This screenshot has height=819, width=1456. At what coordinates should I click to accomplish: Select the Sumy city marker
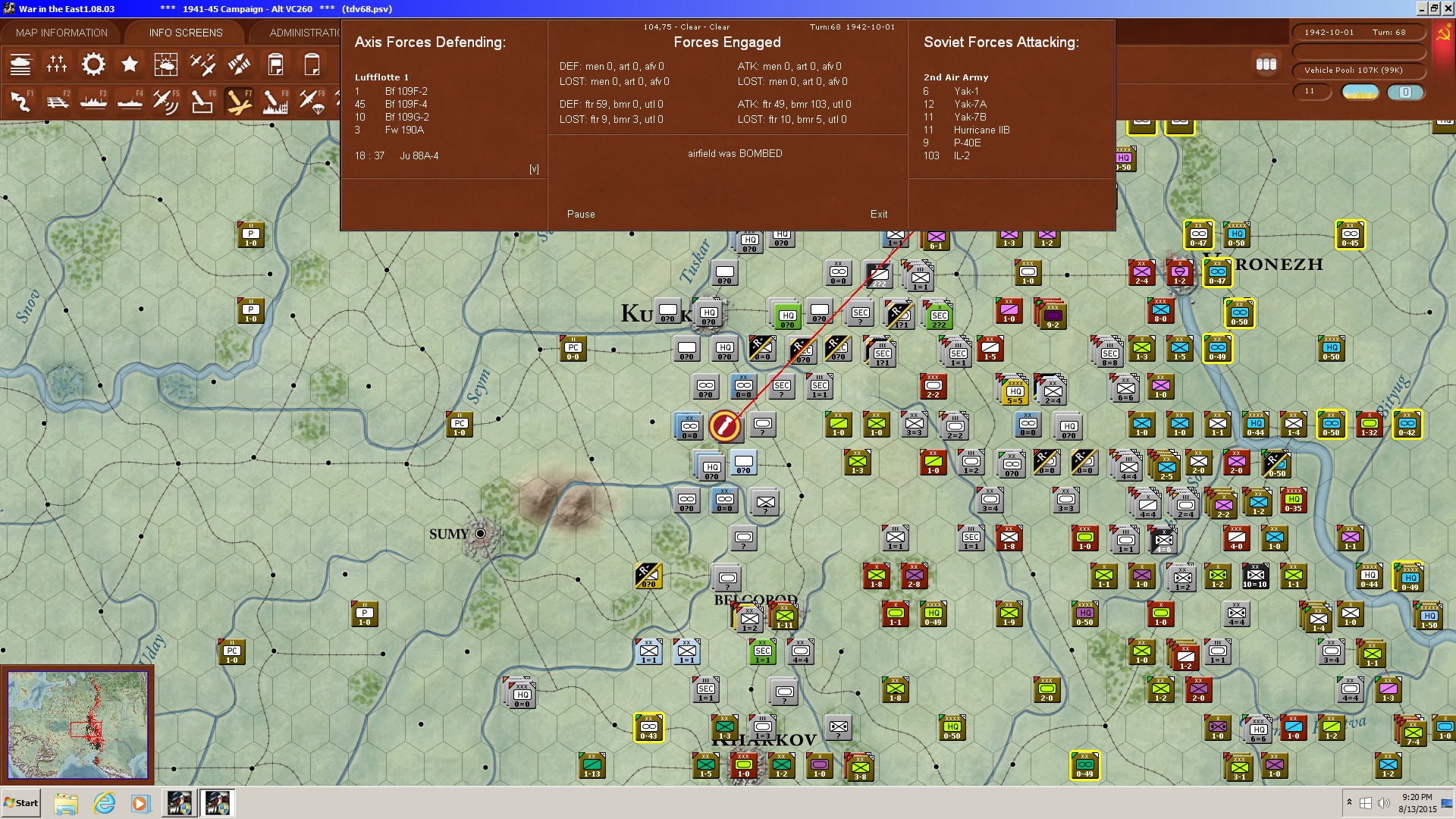480,534
